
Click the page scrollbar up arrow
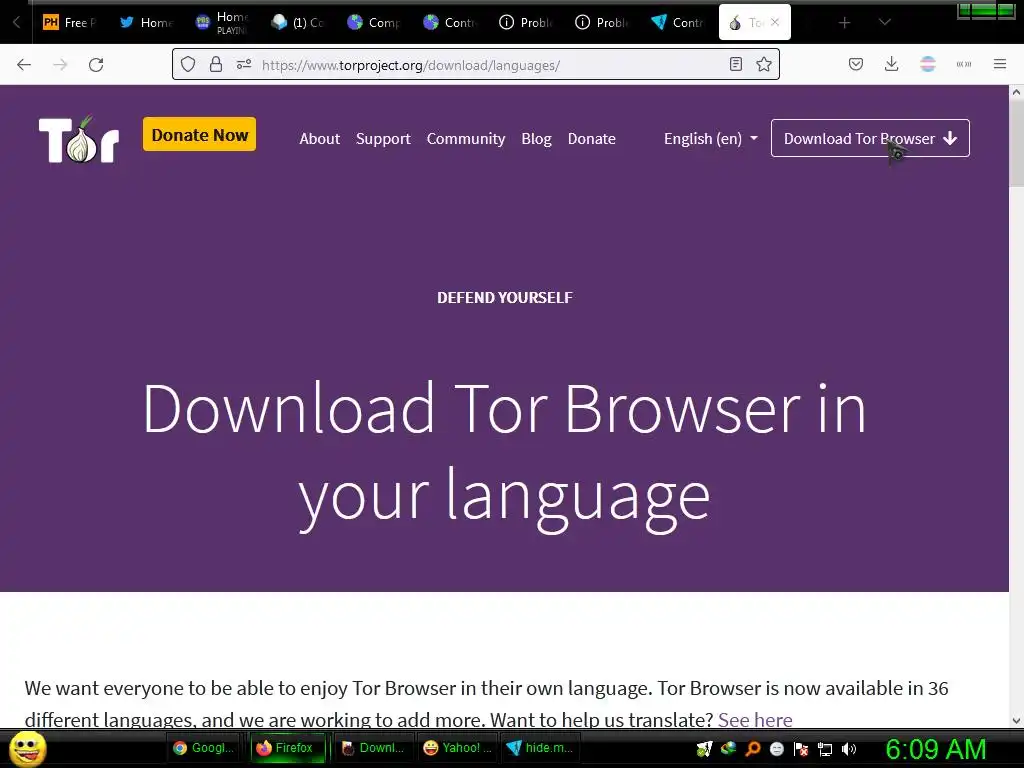(1016, 93)
